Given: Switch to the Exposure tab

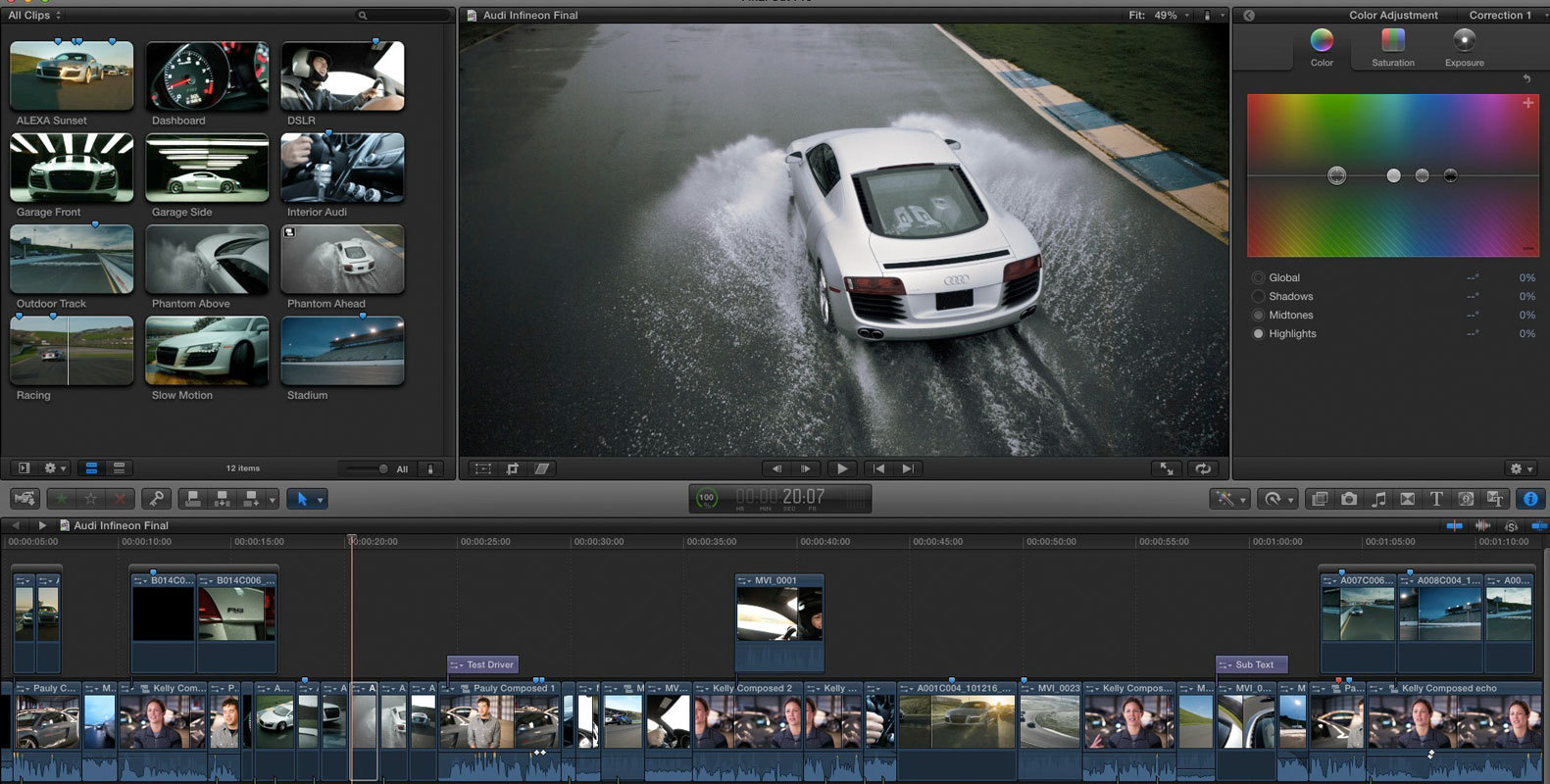Looking at the screenshot, I should click(1464, 47).
